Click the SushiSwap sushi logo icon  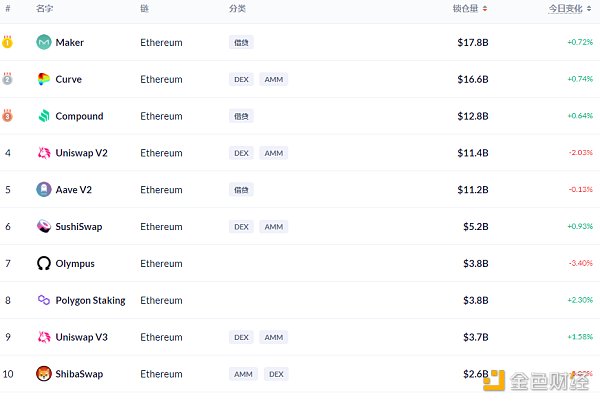[x=44, y=226]
